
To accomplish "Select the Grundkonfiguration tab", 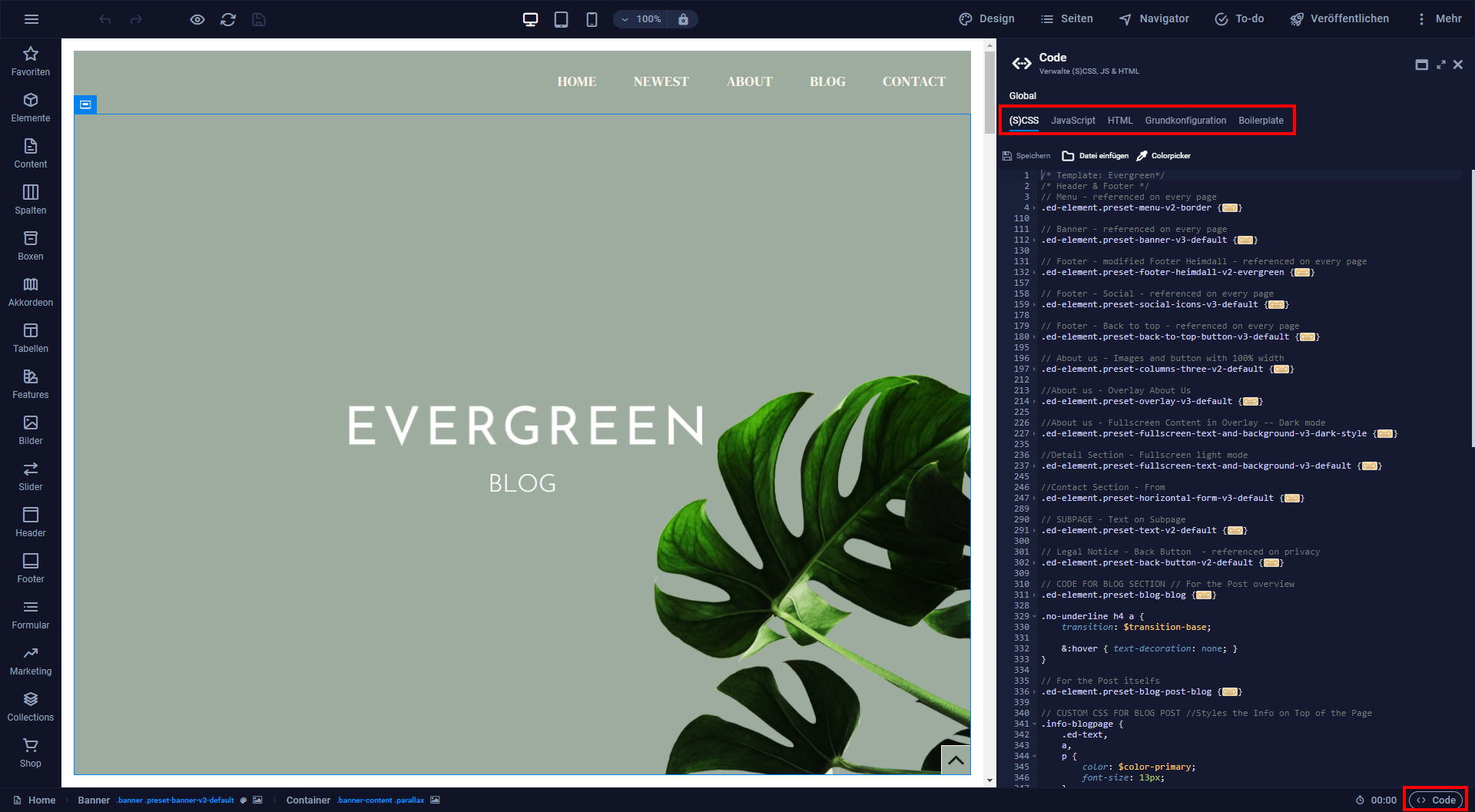I will (1185, 121).
